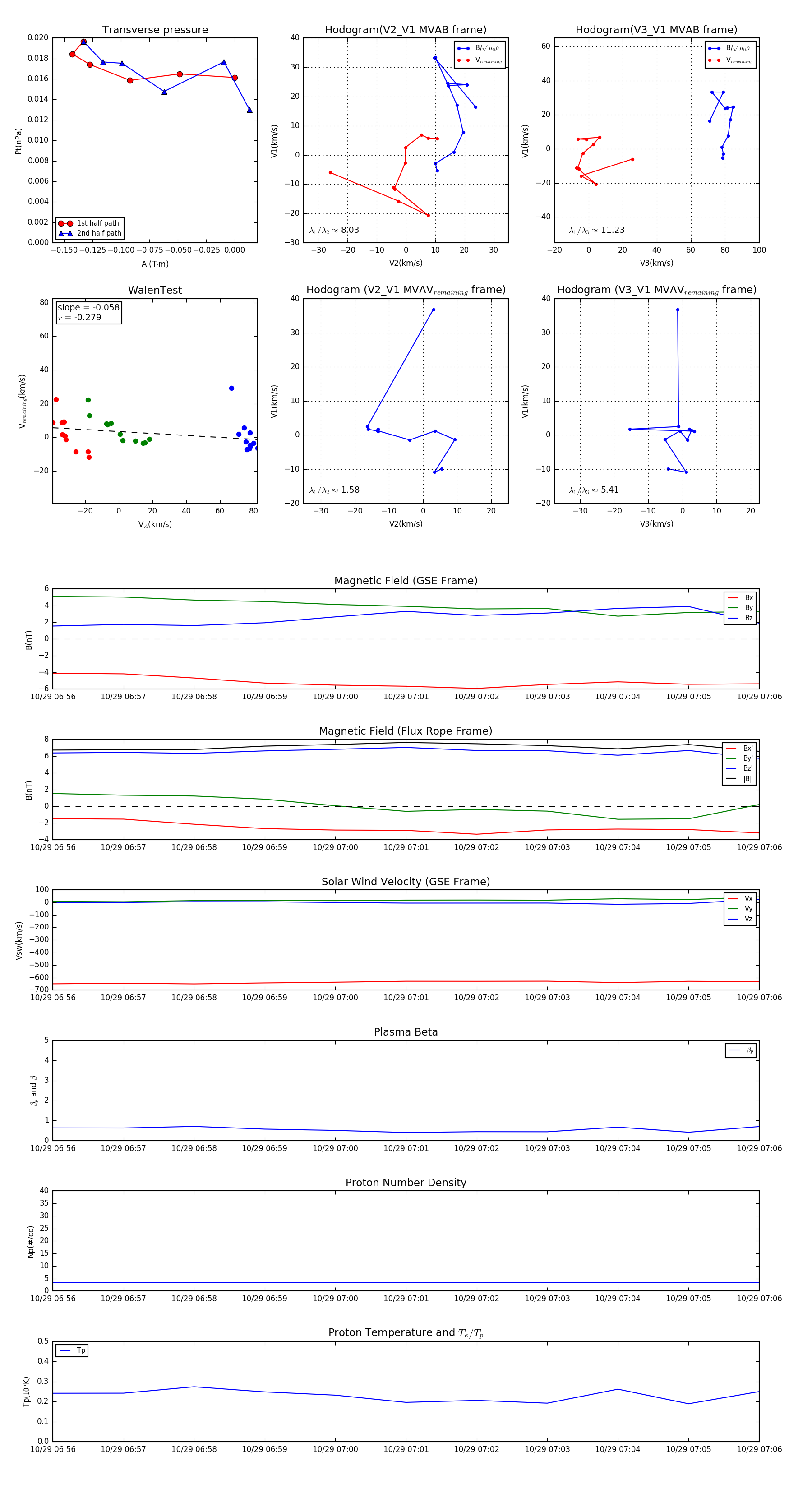Click the 'Solar Wind Velocity (GSE Frame)' title
This screenshot has height=1489, width=812.
[406, 882]
